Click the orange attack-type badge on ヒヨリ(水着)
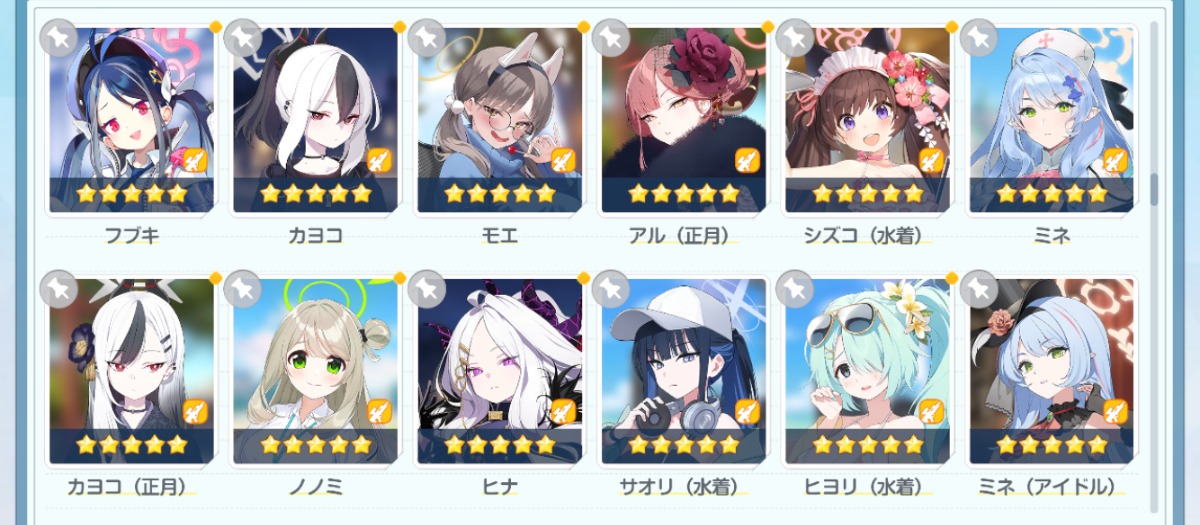 (931, 411)
